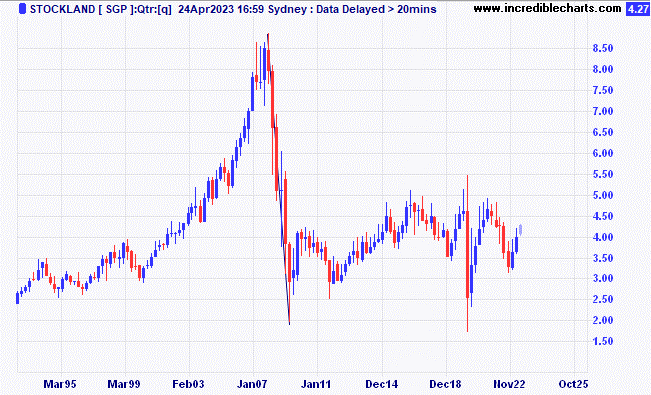
Task: Click the Jan11 date axis label
Action: (316, 384)
